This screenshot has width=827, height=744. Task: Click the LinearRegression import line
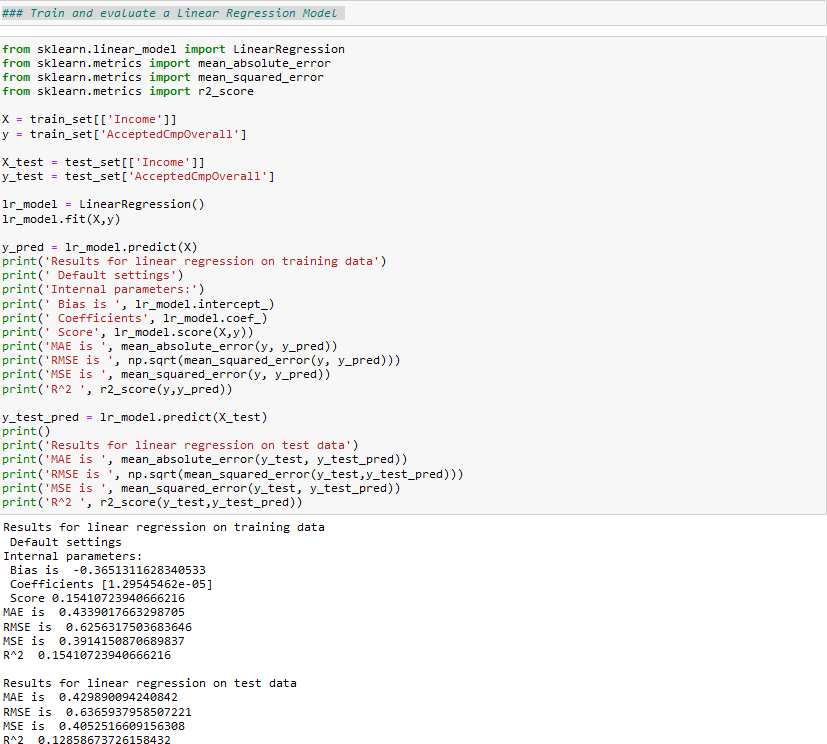(173, 49)
